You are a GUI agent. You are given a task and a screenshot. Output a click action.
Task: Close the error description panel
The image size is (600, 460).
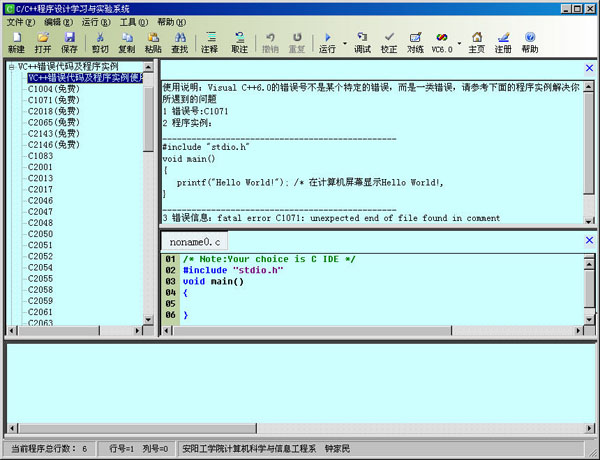pyautogui.click(x=589, y=67)
